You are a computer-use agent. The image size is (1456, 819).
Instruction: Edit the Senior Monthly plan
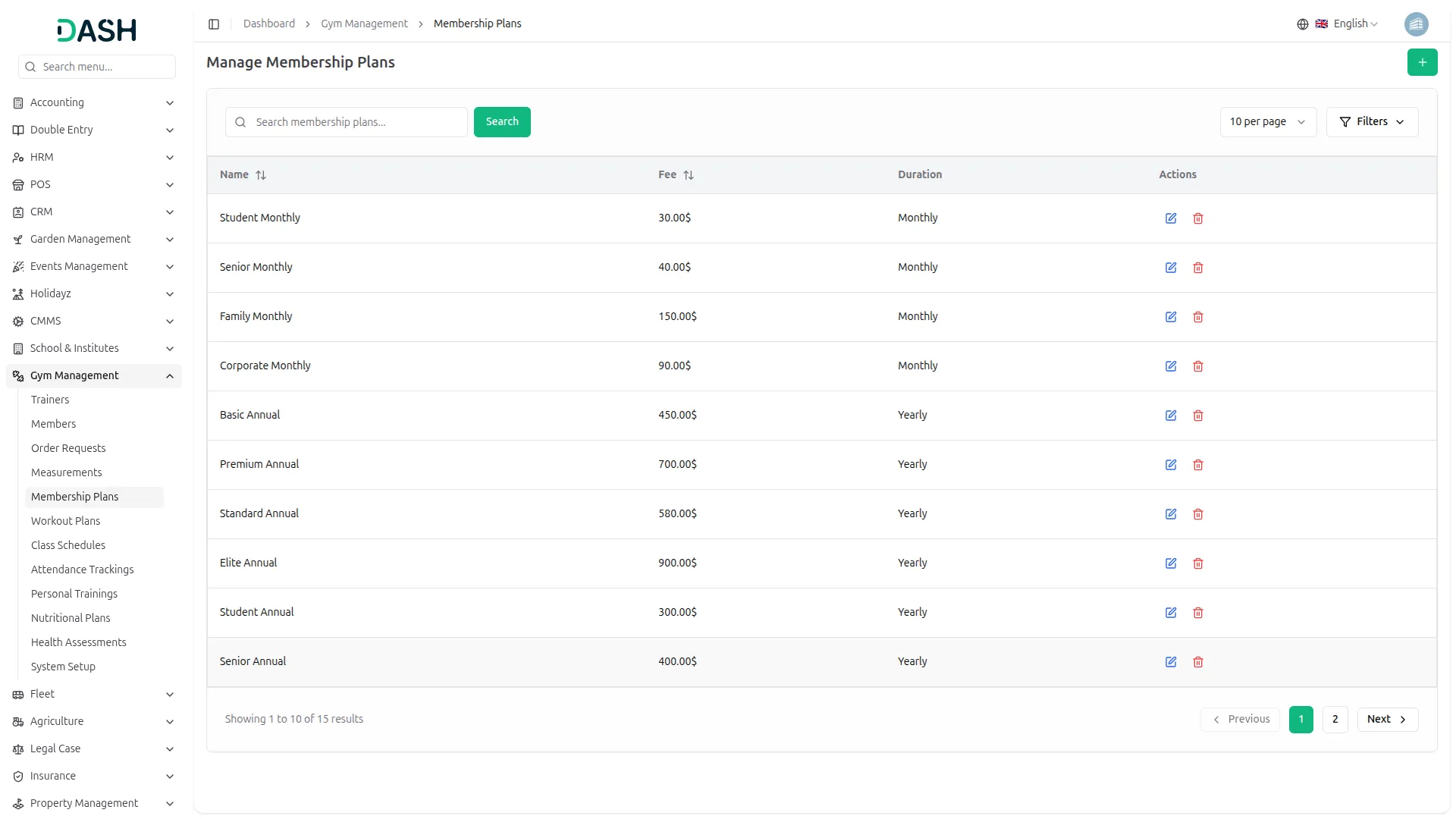1171,268
